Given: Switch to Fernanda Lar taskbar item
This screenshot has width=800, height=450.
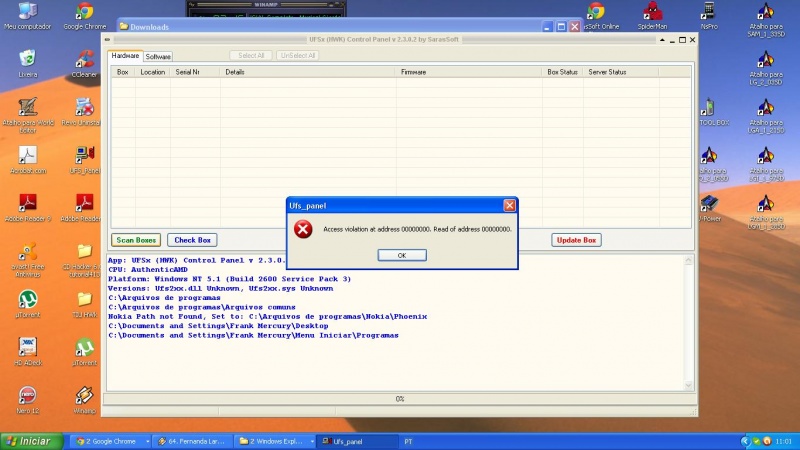Looking at the screenshot, I should [x=193, y=441].
